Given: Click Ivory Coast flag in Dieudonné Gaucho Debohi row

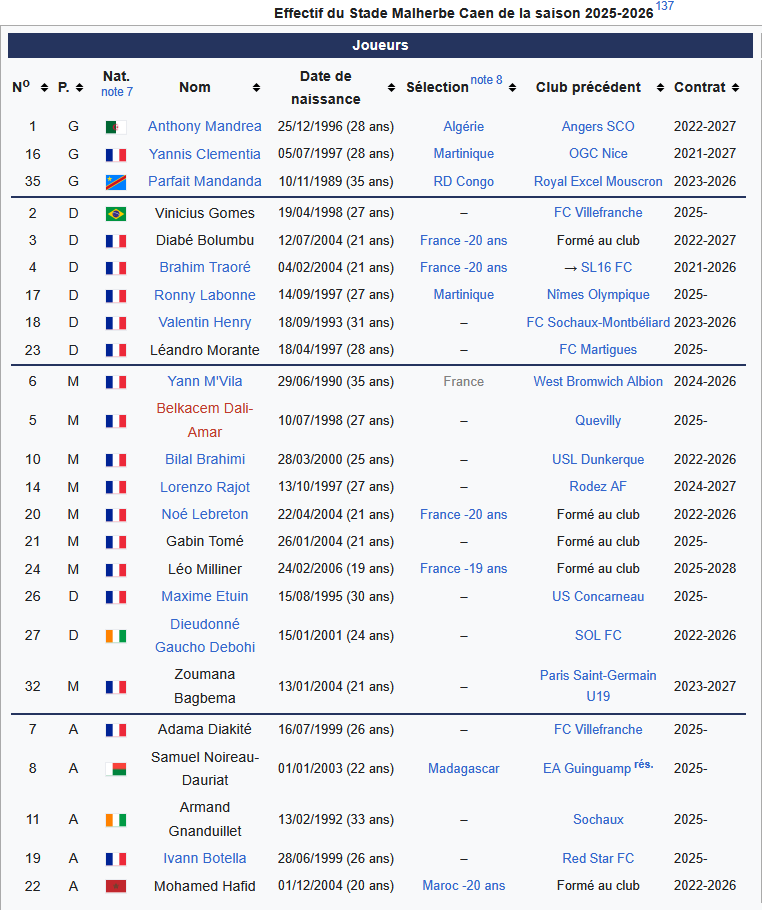Looking at the screenshot, I should pyautogui.click(x=116, y=636).
